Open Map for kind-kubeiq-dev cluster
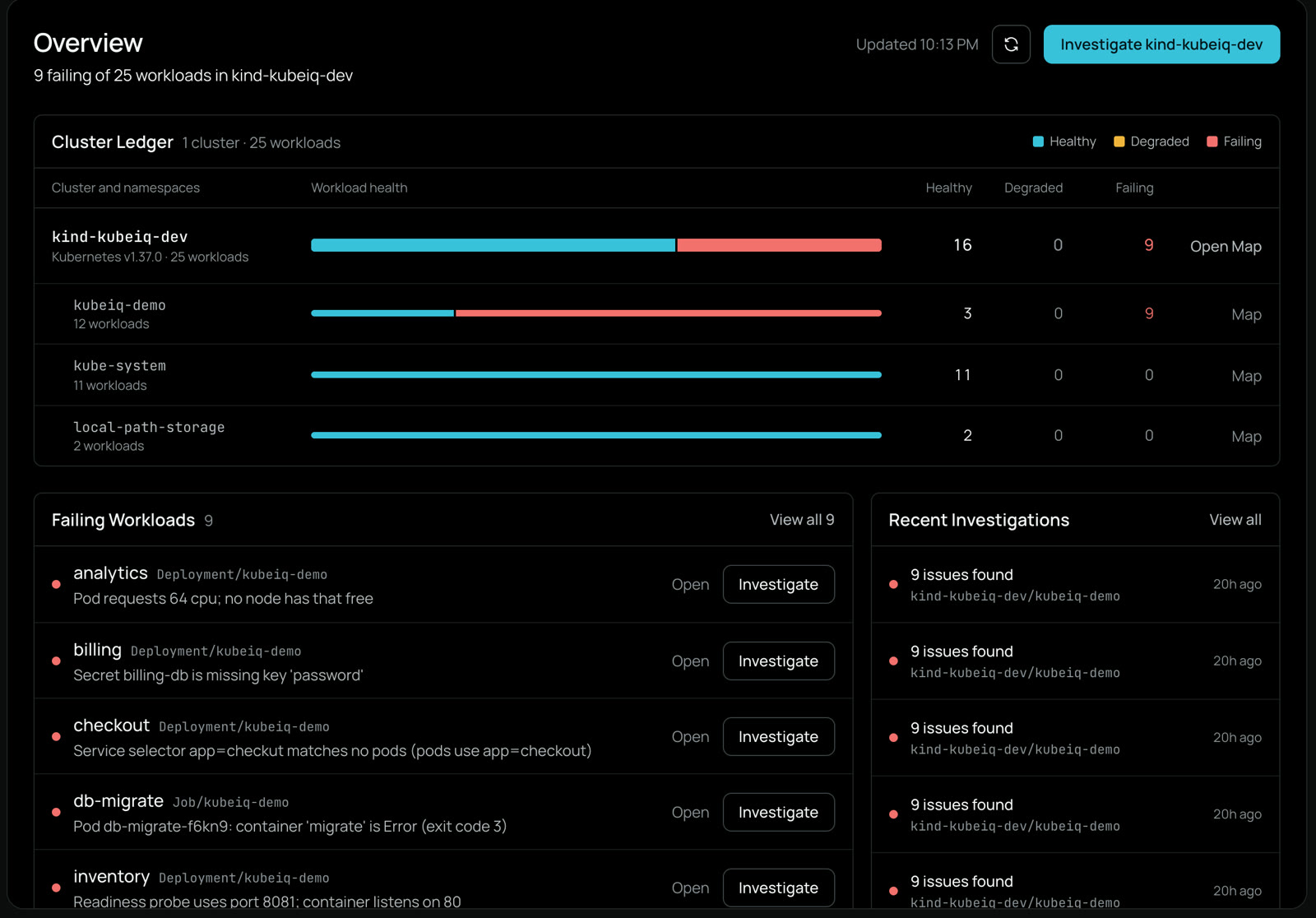1316x918 pixels. 1226,246
